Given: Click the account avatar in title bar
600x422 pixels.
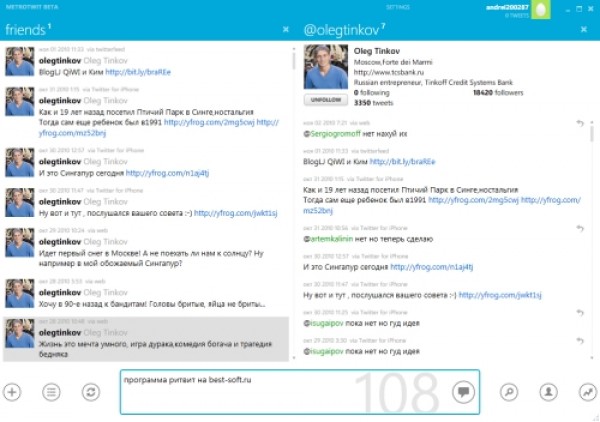Looking at the screenshot, I should pyautogui.click(x=540, y=10).
